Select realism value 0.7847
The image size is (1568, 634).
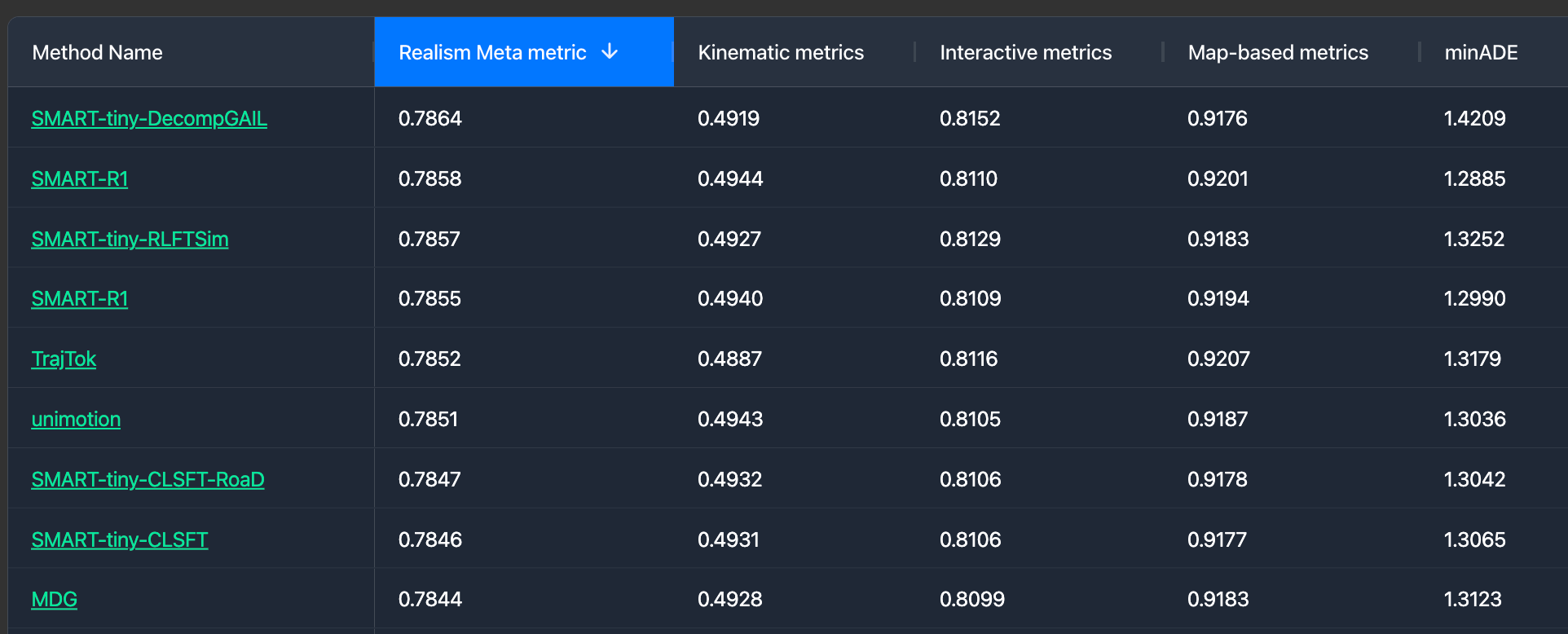coord(429,480)
